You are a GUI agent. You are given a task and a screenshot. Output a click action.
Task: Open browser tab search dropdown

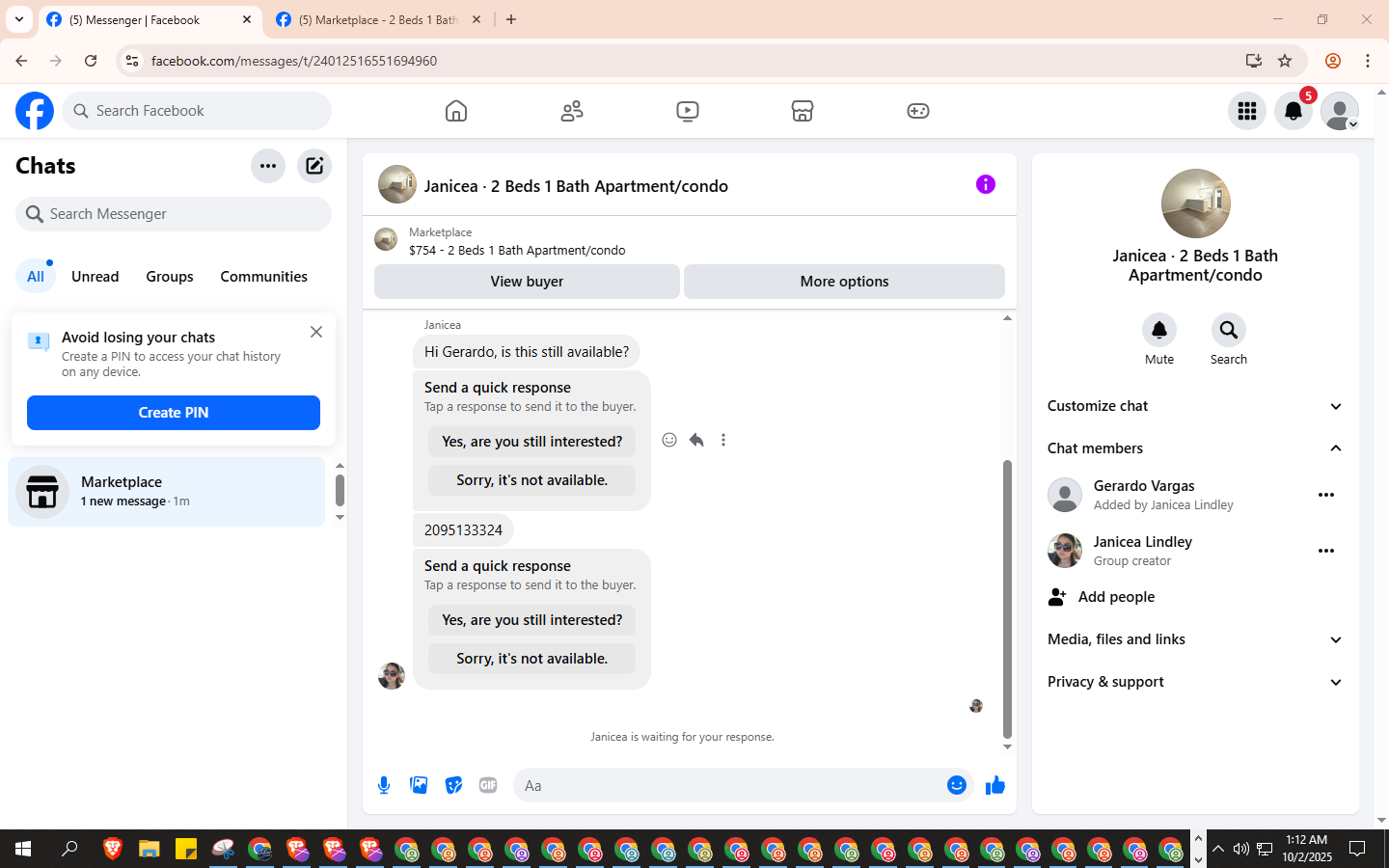(x=19, y=19)
